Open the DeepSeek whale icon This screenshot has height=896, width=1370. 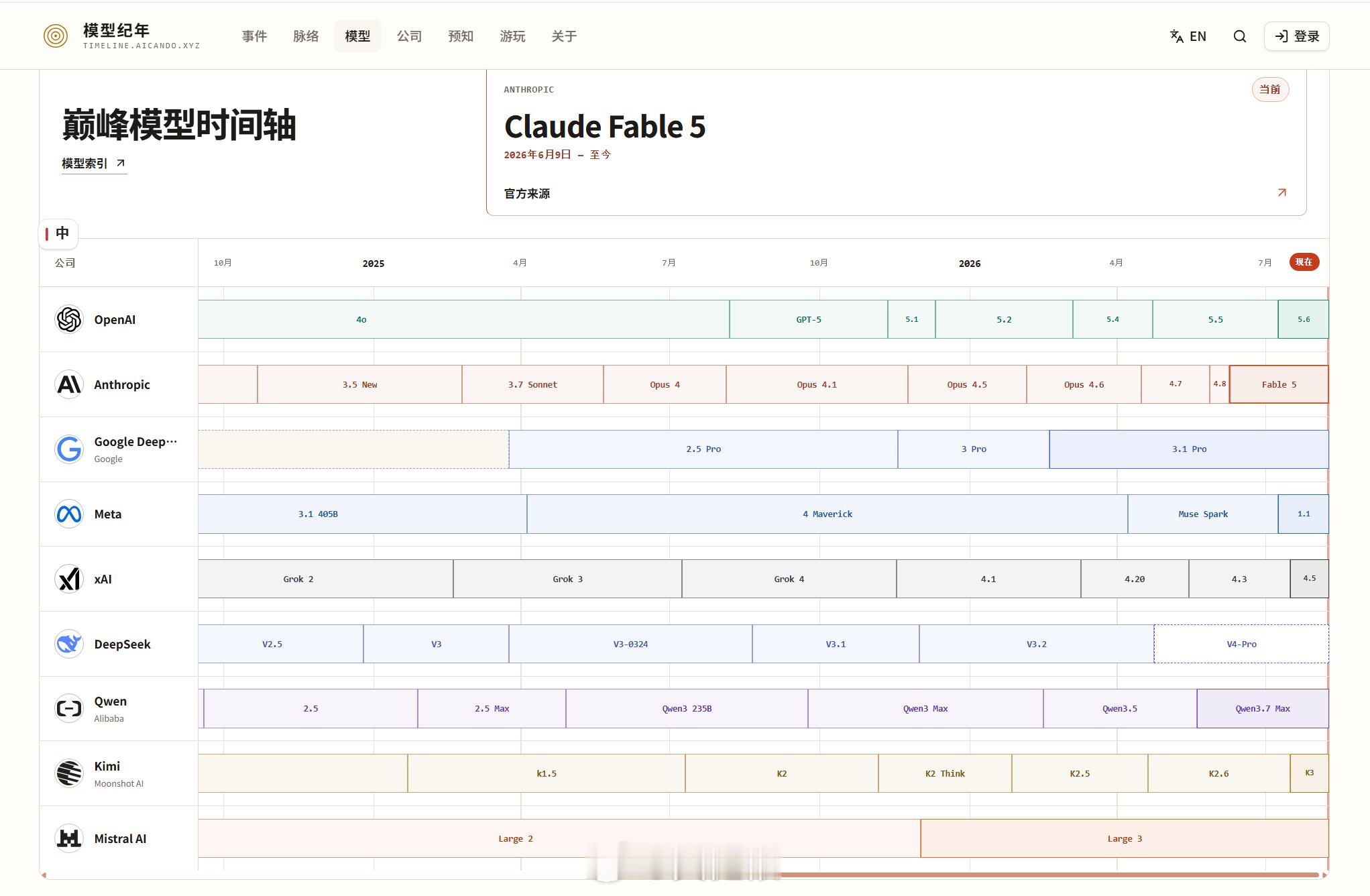(x=69, y=644)
